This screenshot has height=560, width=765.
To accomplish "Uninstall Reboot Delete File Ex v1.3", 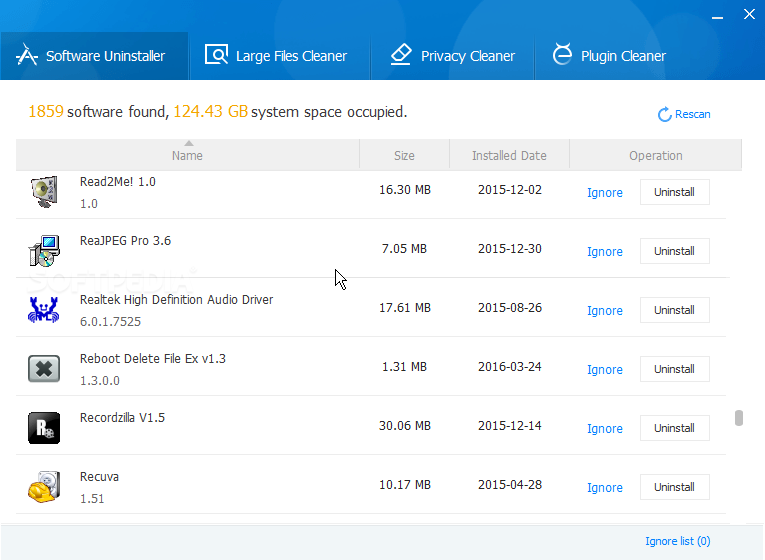I will pyautogui.click(x=675, y=369).
